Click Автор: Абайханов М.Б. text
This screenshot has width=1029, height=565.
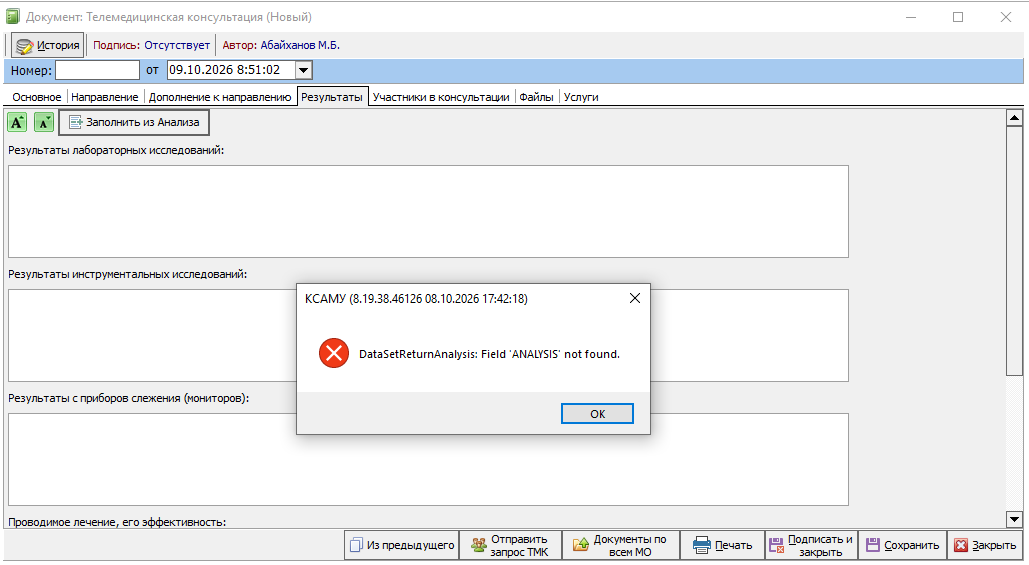[x=281, y=45]
